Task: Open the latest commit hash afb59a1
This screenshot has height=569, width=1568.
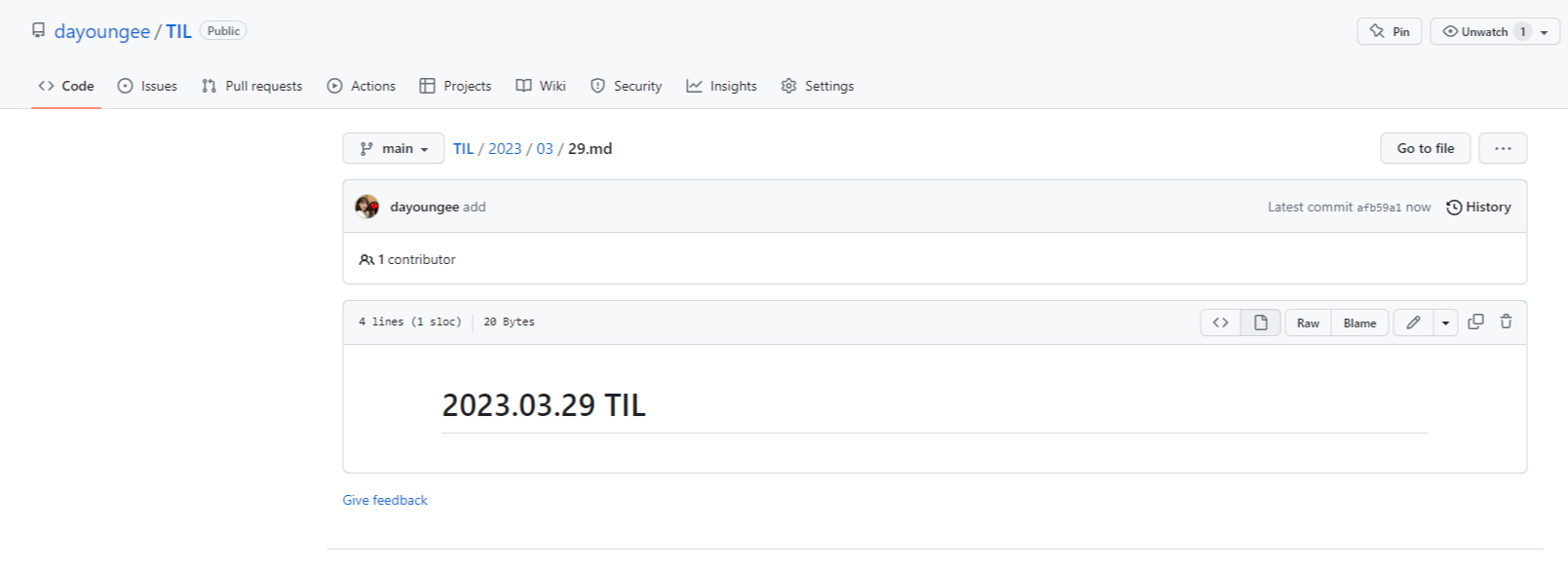Action: coord(1379,208)
